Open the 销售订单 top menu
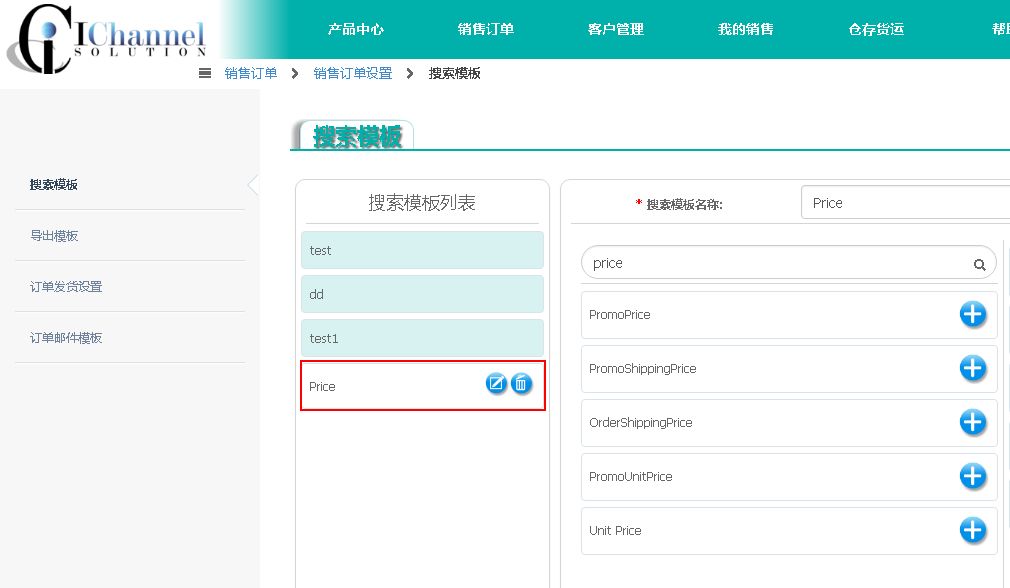This screenshot has height=588, width=1010. coord(486,29)
